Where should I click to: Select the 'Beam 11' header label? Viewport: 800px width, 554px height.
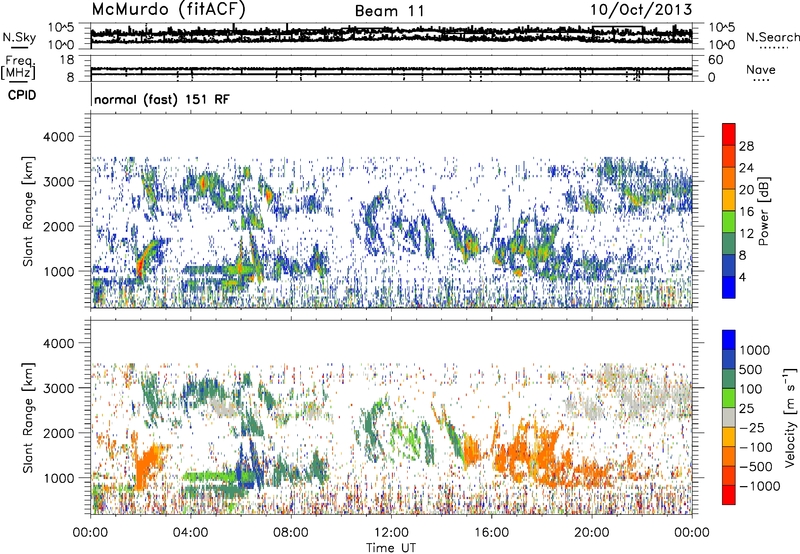[389, 11]
